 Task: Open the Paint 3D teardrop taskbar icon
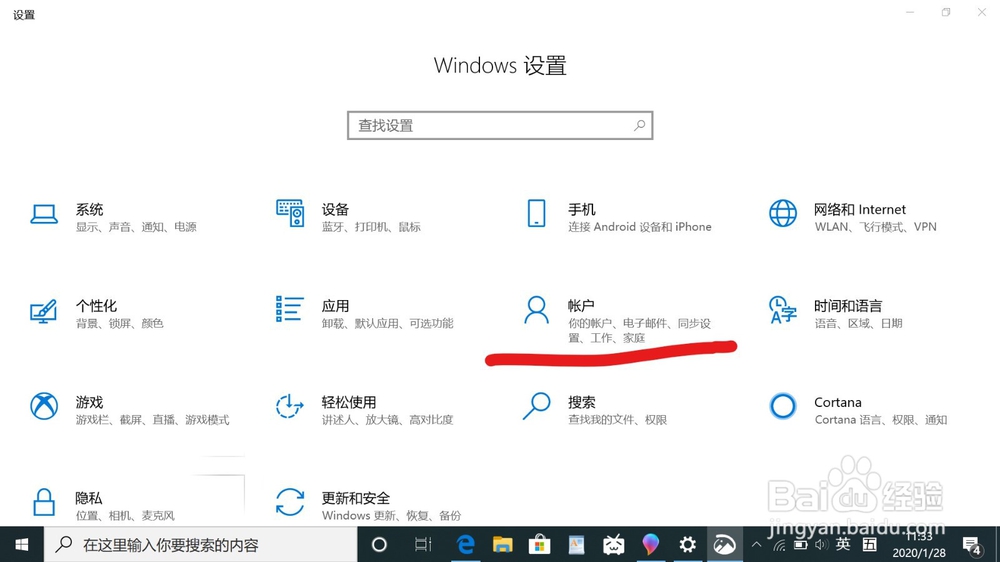[x=651, y=545]
